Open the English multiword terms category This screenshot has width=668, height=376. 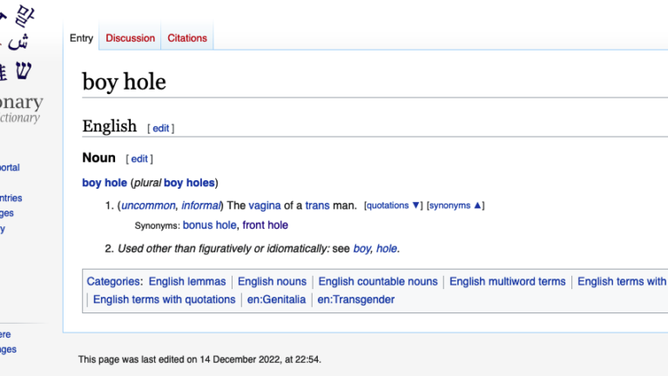pyautogui.click(x=507, y=281)
